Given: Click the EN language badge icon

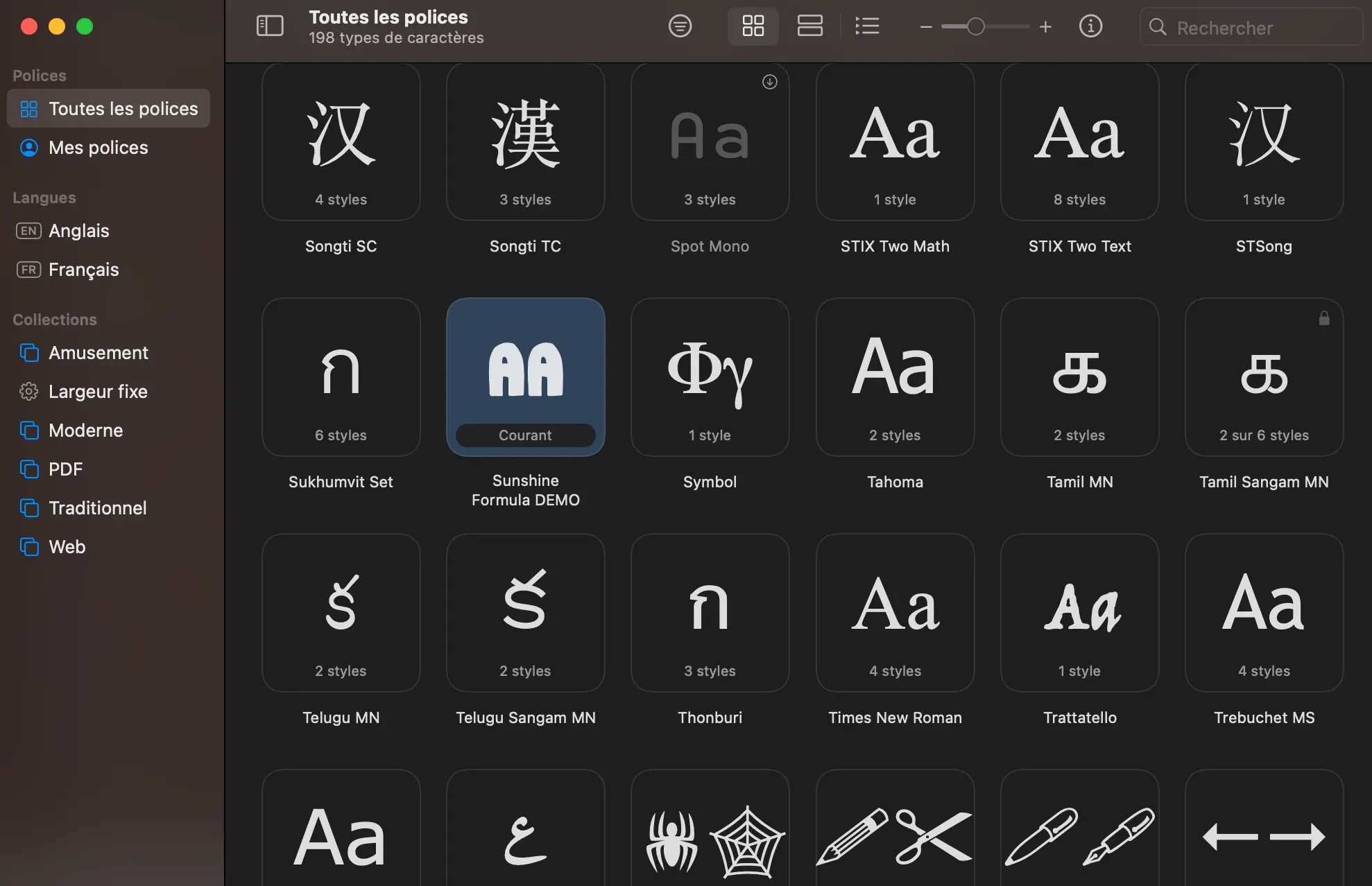Looking at the screenshot, I should (28, 231).
